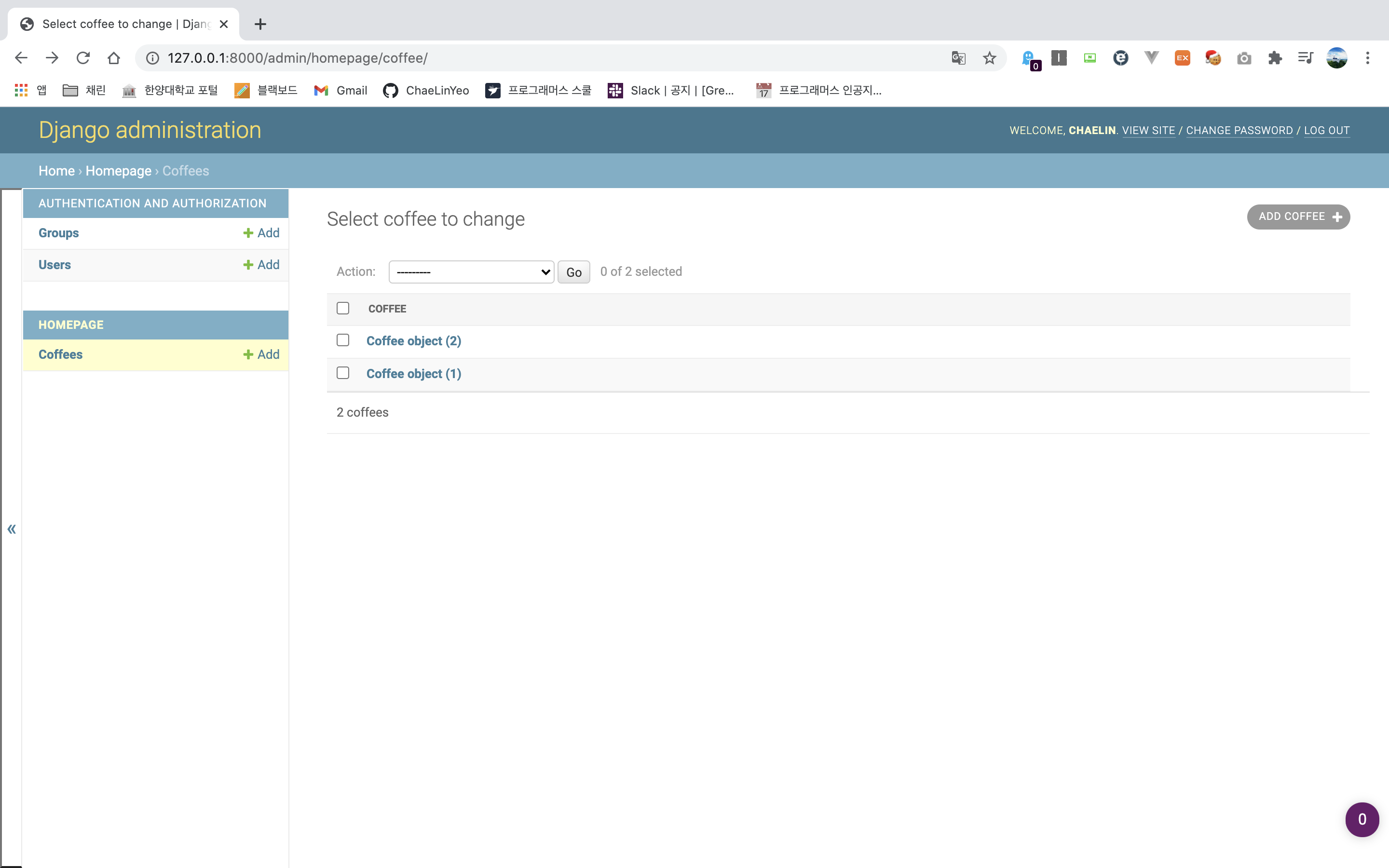The image size is (1389, 868).
Task: Reload the current page
Action: point(83,58)
